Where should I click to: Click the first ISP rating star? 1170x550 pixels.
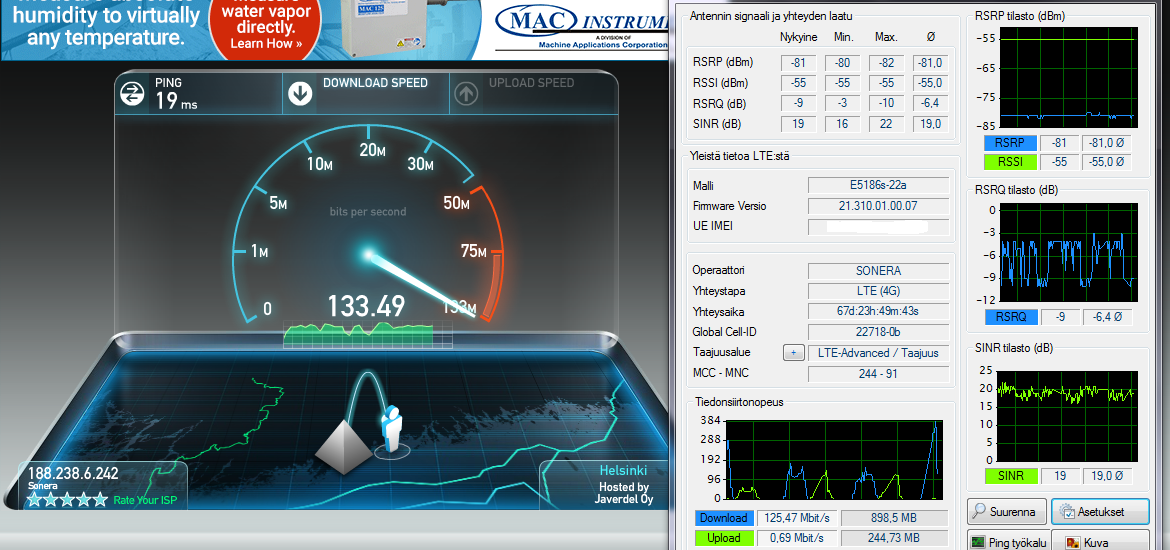pos(34,500)
